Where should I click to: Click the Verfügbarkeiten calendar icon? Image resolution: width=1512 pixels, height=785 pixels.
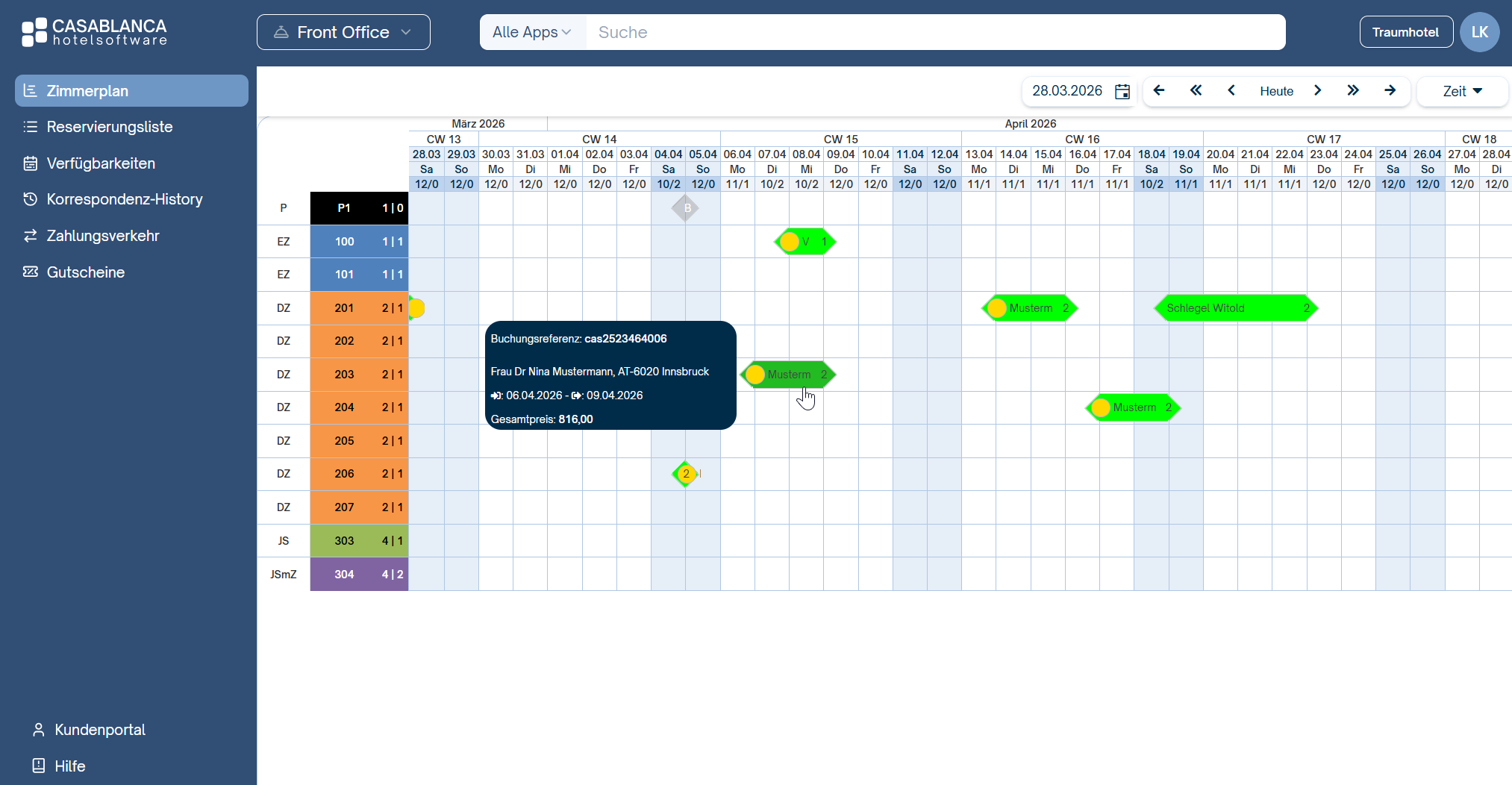click(x=30, y=163)
